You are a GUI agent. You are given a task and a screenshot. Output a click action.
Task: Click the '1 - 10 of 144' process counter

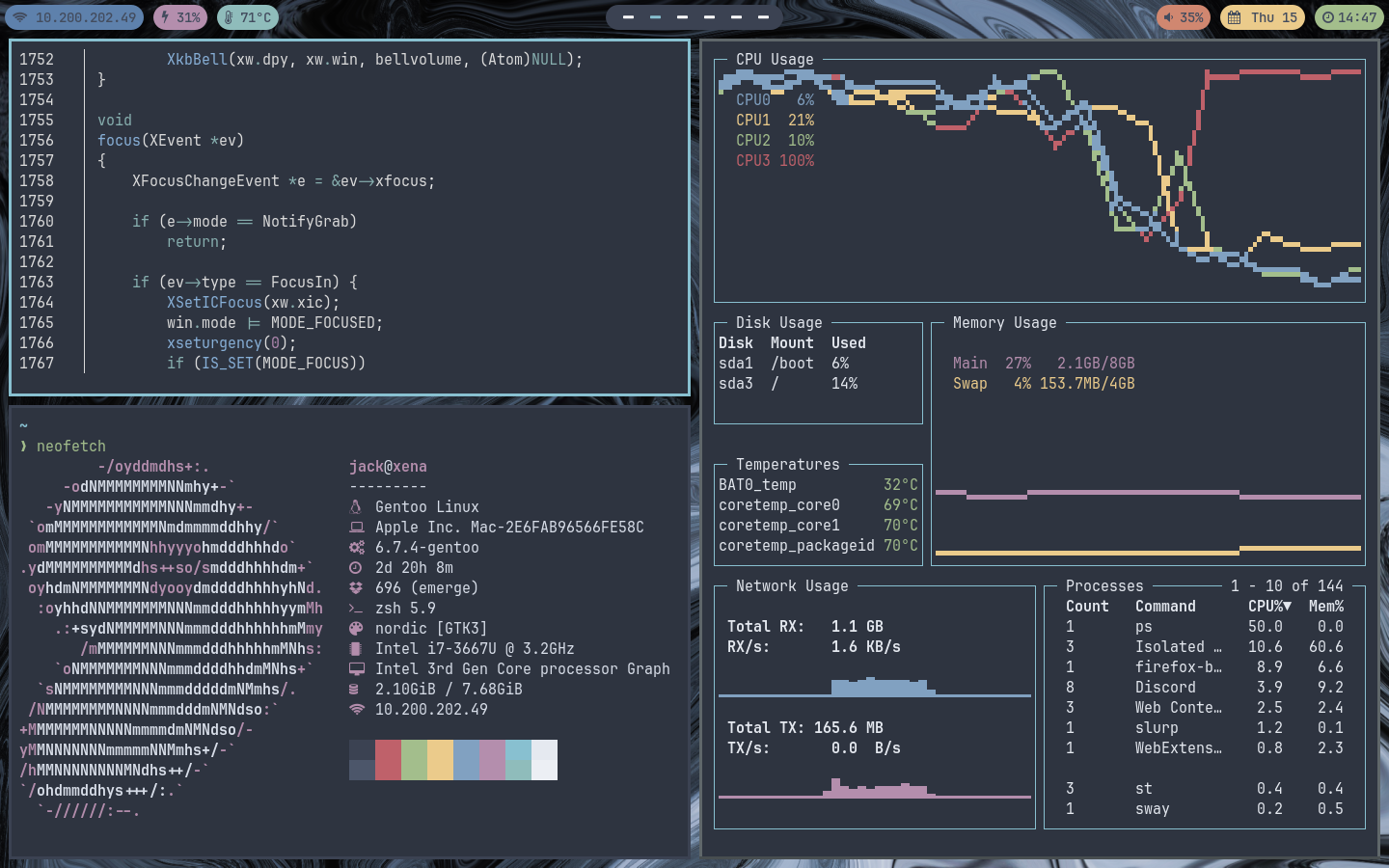pos(1287,585)
